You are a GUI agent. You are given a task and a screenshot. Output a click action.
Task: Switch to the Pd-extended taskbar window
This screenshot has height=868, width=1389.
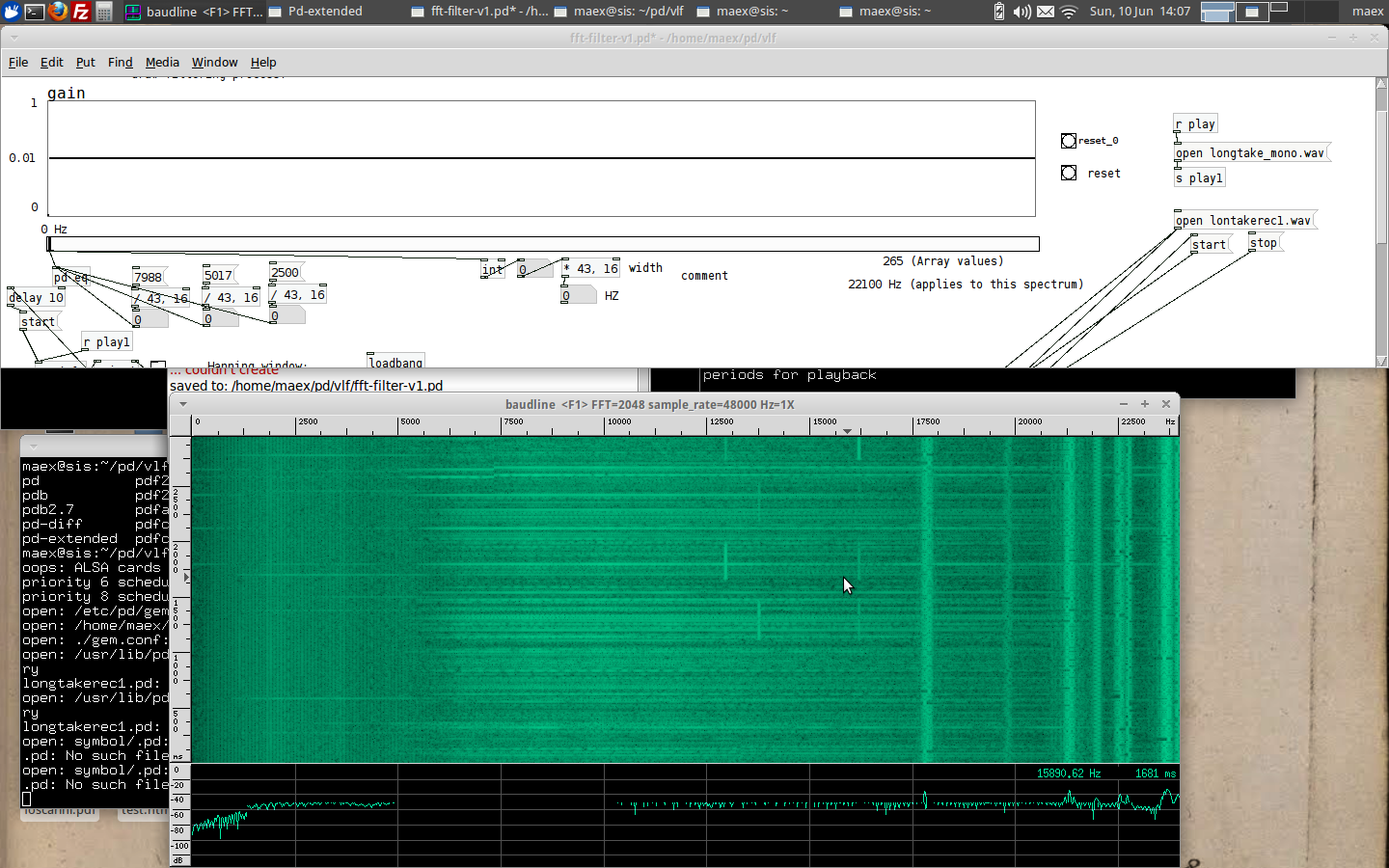325,12
